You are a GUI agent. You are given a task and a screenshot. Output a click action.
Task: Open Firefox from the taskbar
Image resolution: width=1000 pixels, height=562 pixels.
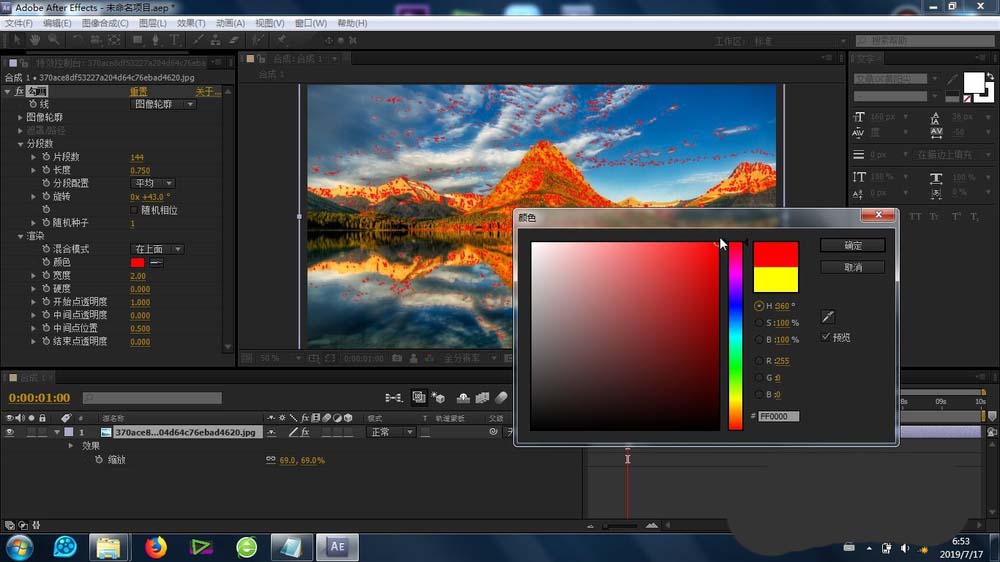click(156, 547)
